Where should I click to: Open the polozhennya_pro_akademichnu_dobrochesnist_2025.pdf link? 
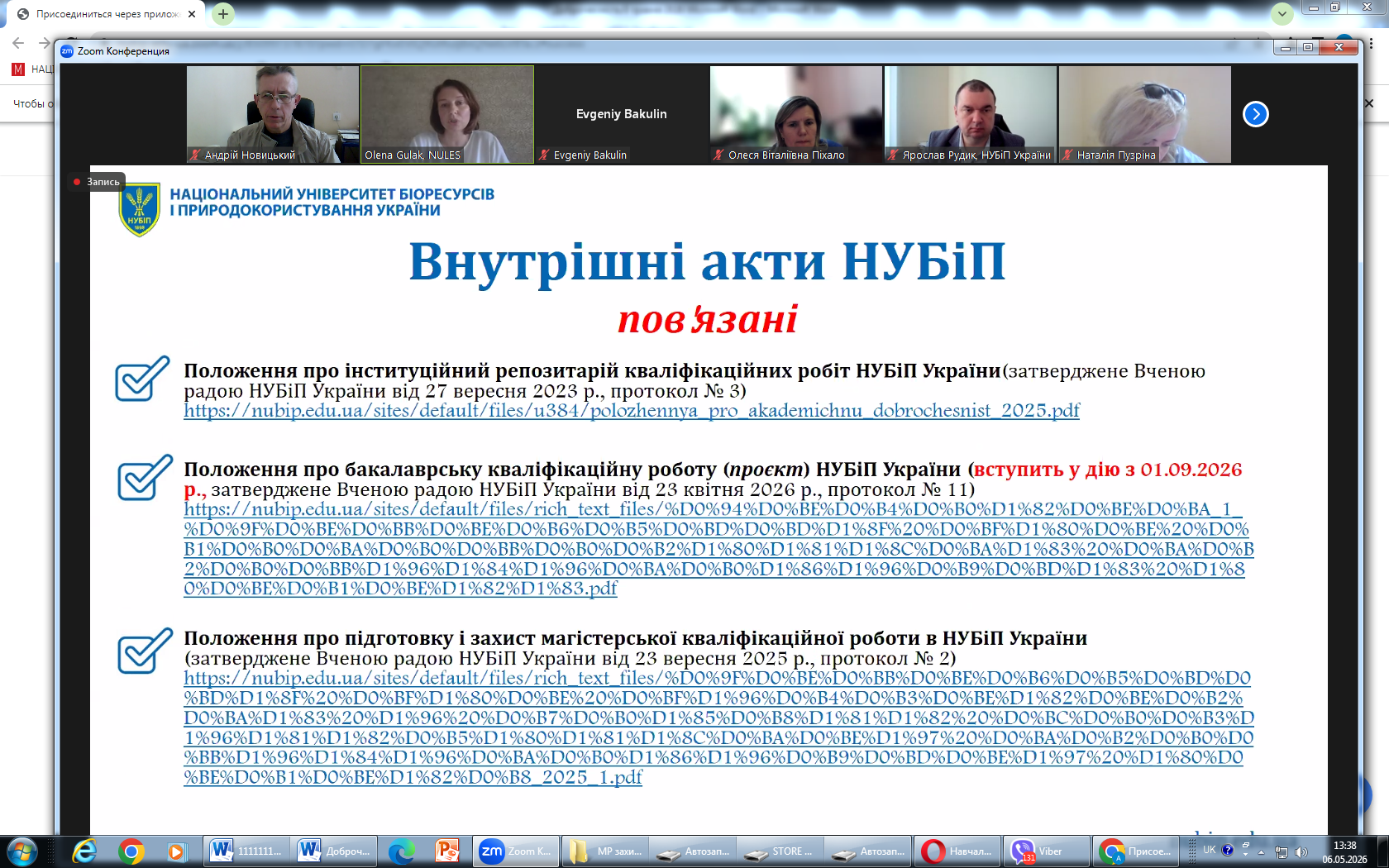pos(632,411)
